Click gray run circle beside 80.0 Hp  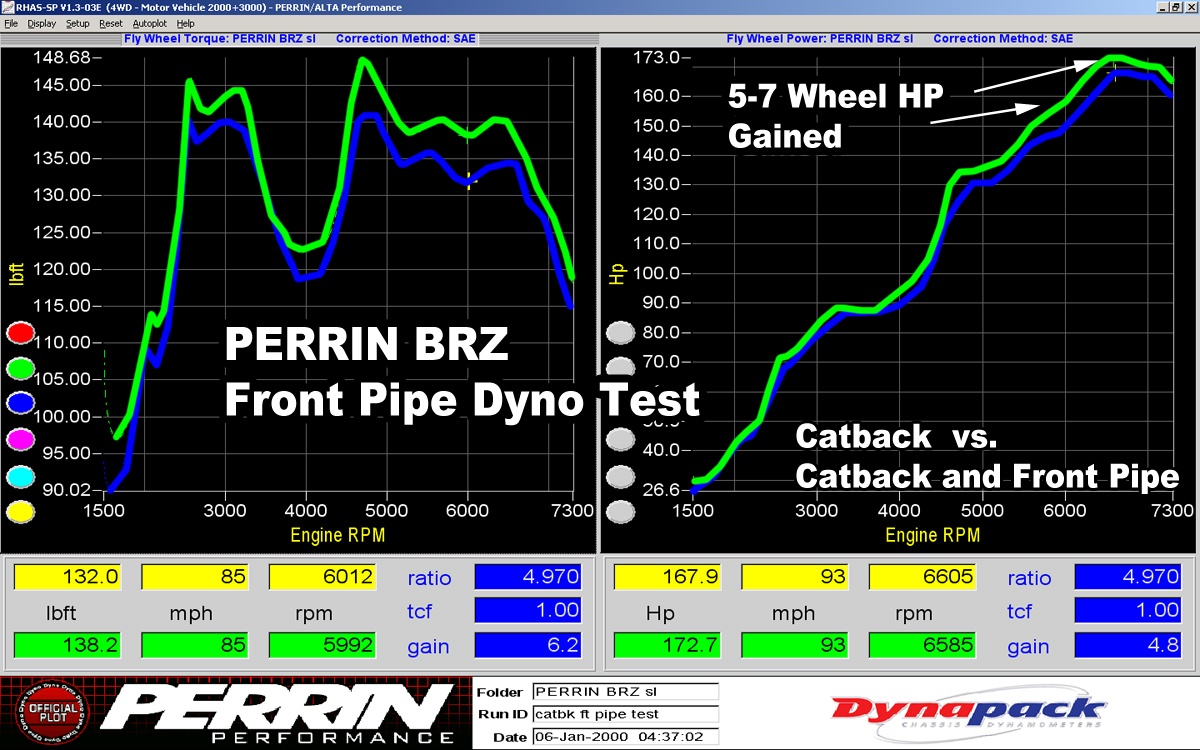pos(621,332)
